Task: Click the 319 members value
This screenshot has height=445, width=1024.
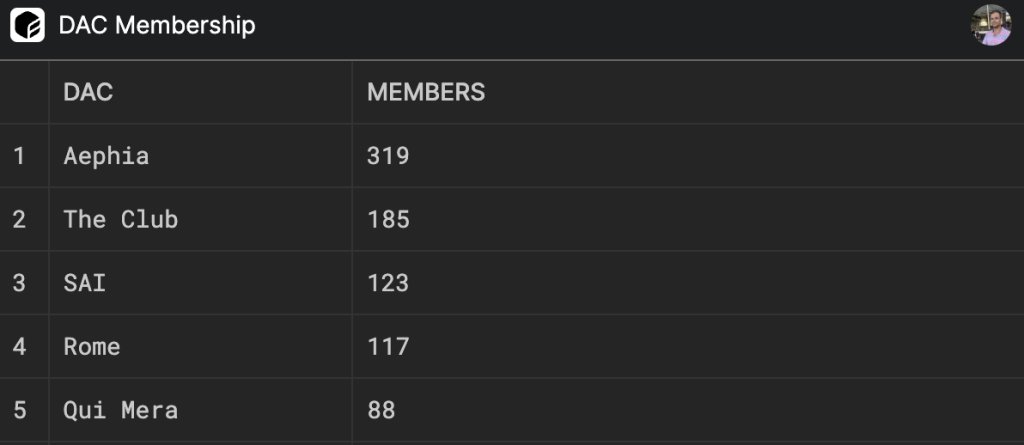Action: click(388, 156)
